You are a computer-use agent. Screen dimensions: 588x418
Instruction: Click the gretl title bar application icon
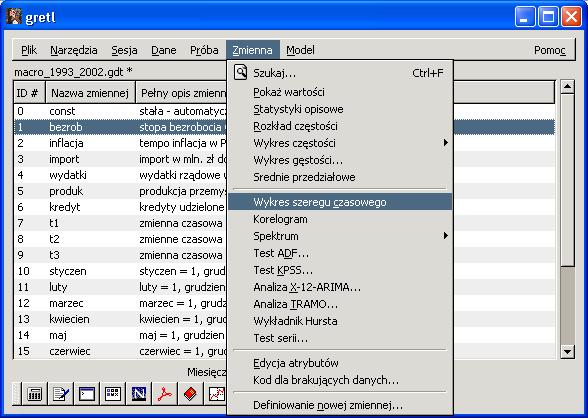tap(14, 17)
